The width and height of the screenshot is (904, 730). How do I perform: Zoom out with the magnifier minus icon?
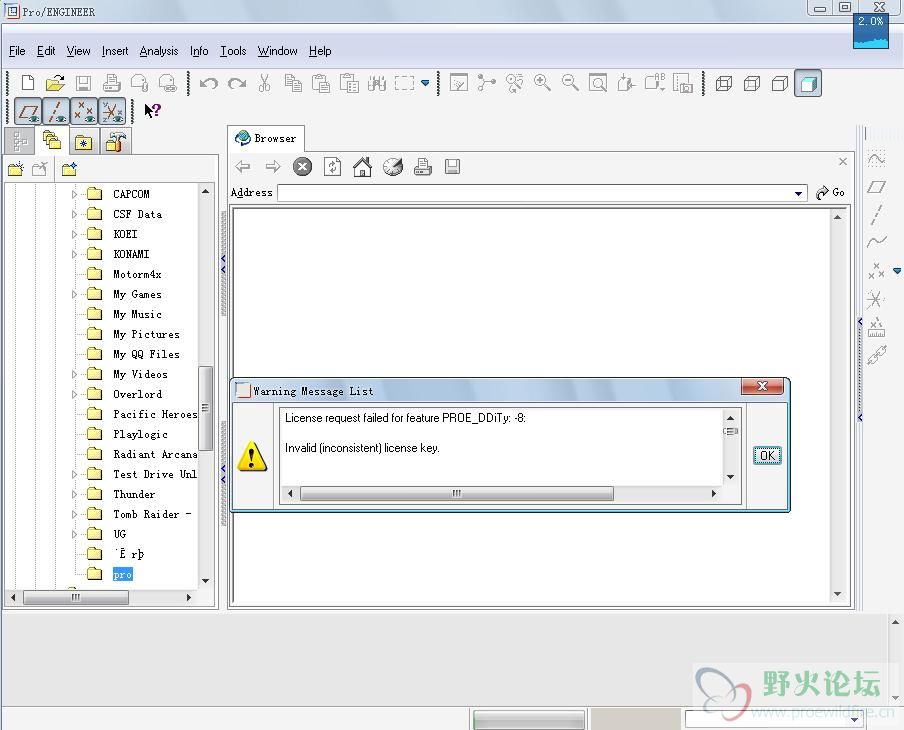coord(570,83)
